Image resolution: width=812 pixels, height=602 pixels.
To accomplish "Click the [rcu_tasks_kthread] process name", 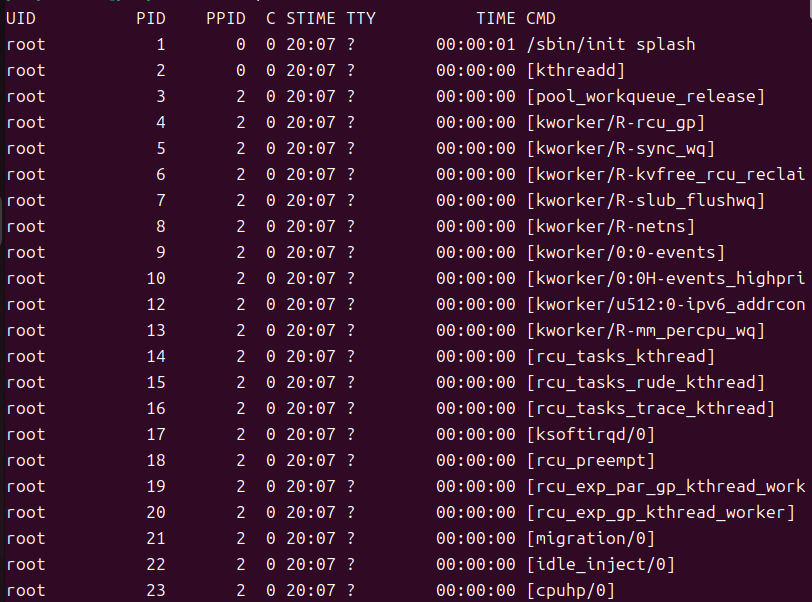I will click(620, 356).
